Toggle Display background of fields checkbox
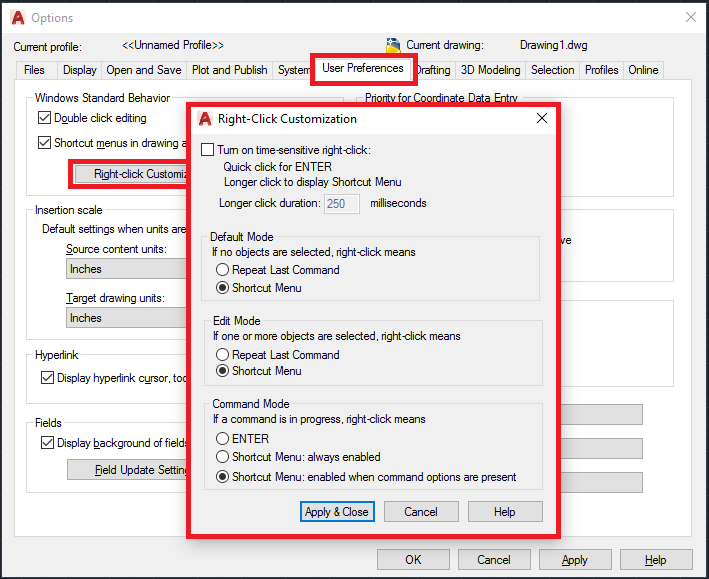709x579 pixels. (x=47, y=442)
